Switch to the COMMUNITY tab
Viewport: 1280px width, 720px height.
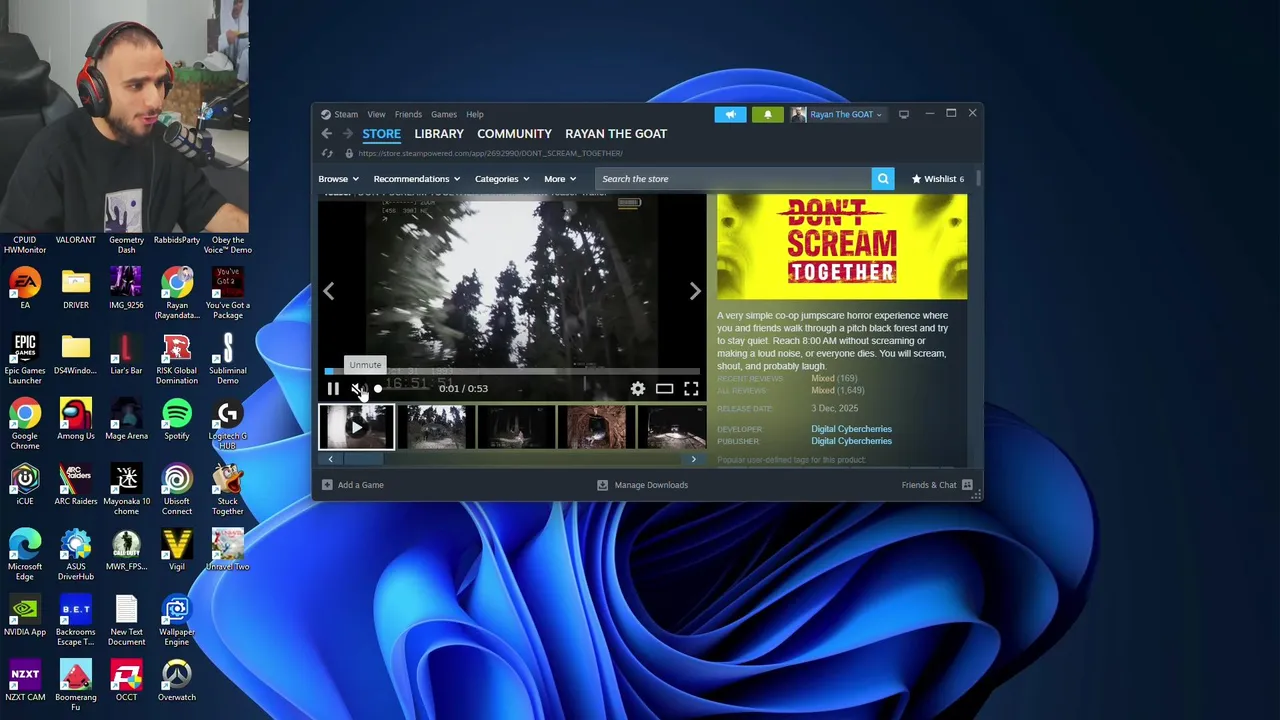(514, 134)
